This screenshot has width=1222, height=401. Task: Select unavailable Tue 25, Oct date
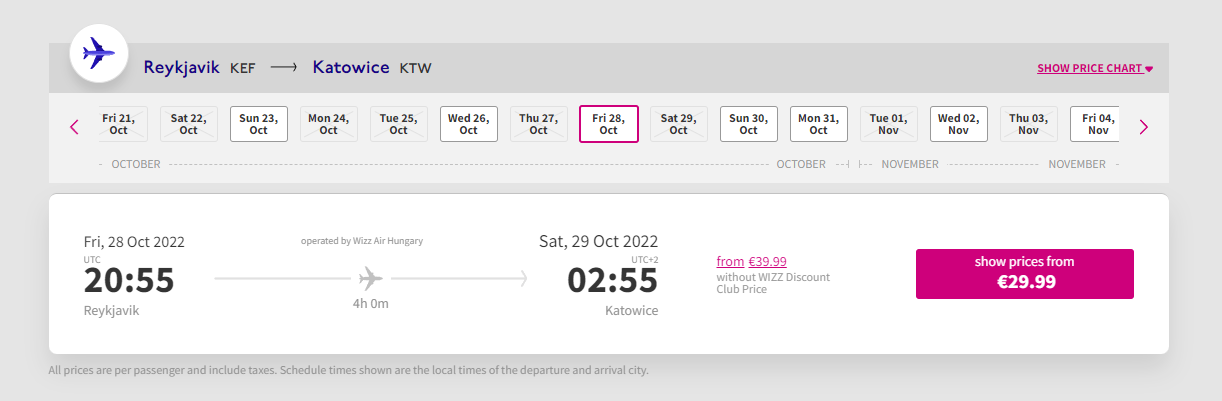pos(399,124)
